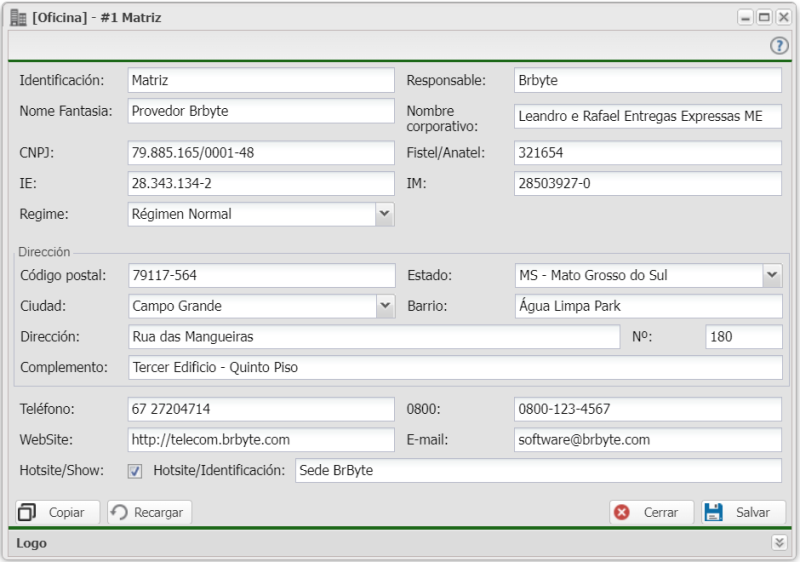The height and width of the screenshot is (562, 800).
Task: Expand the Ciudad dropdown
Action: pyautogui.click(x=385, y=306)
